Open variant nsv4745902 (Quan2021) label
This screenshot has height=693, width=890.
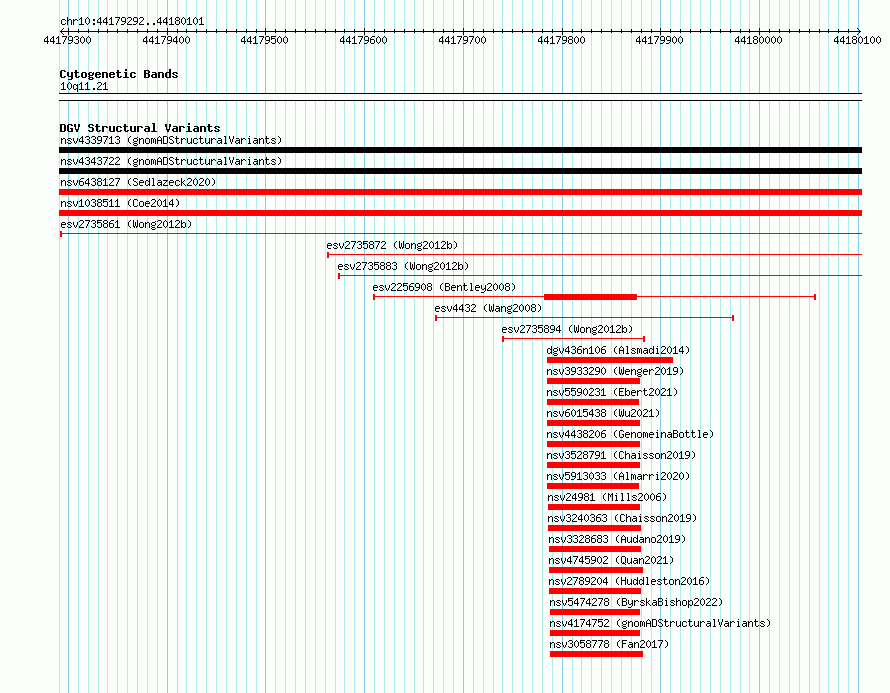(611, 560)
